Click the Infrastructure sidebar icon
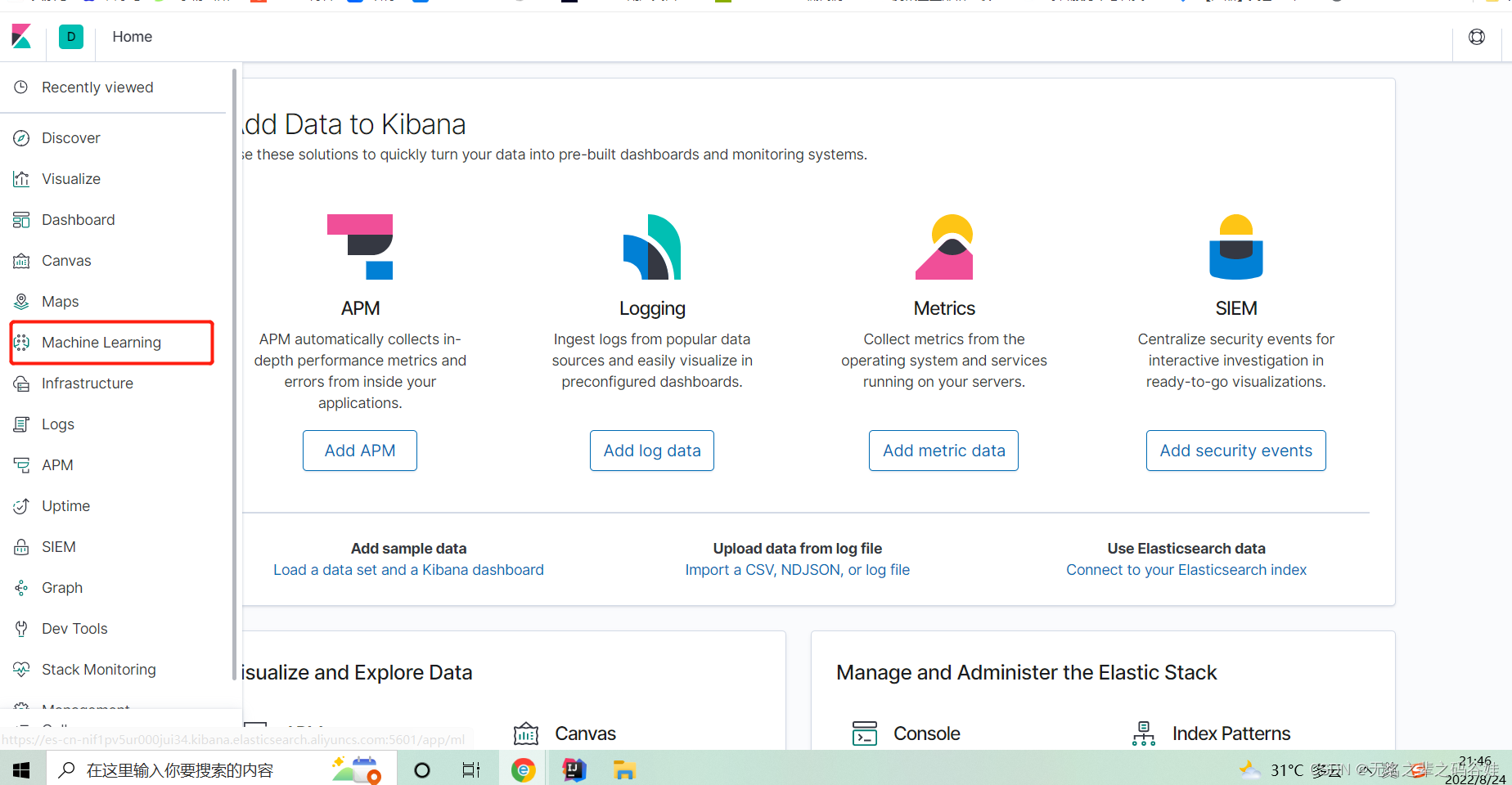 point(21,384)
